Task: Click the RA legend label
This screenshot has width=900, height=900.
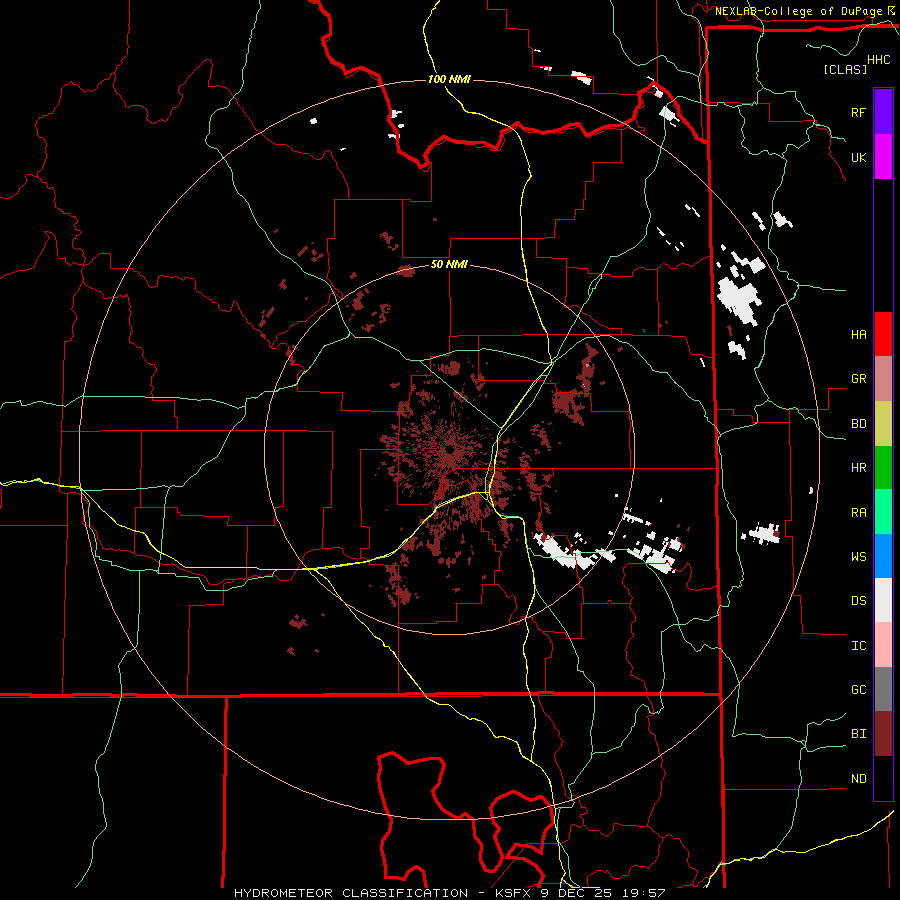Action: point(858,512)
